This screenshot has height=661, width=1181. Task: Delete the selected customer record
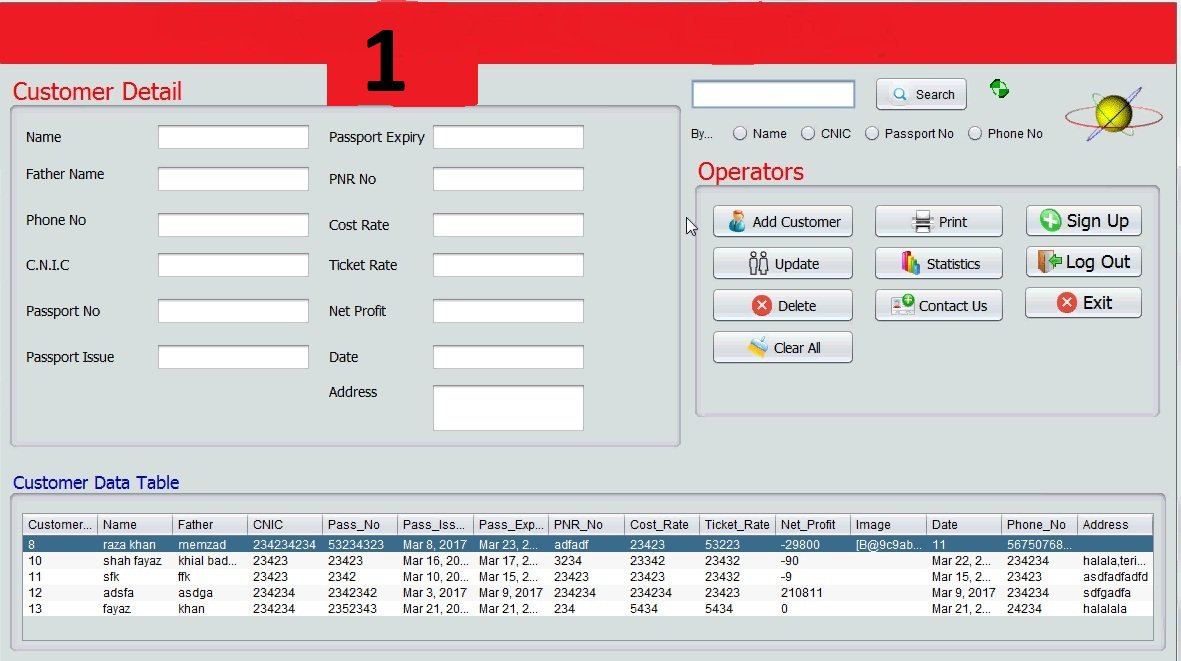pos(783,306)
